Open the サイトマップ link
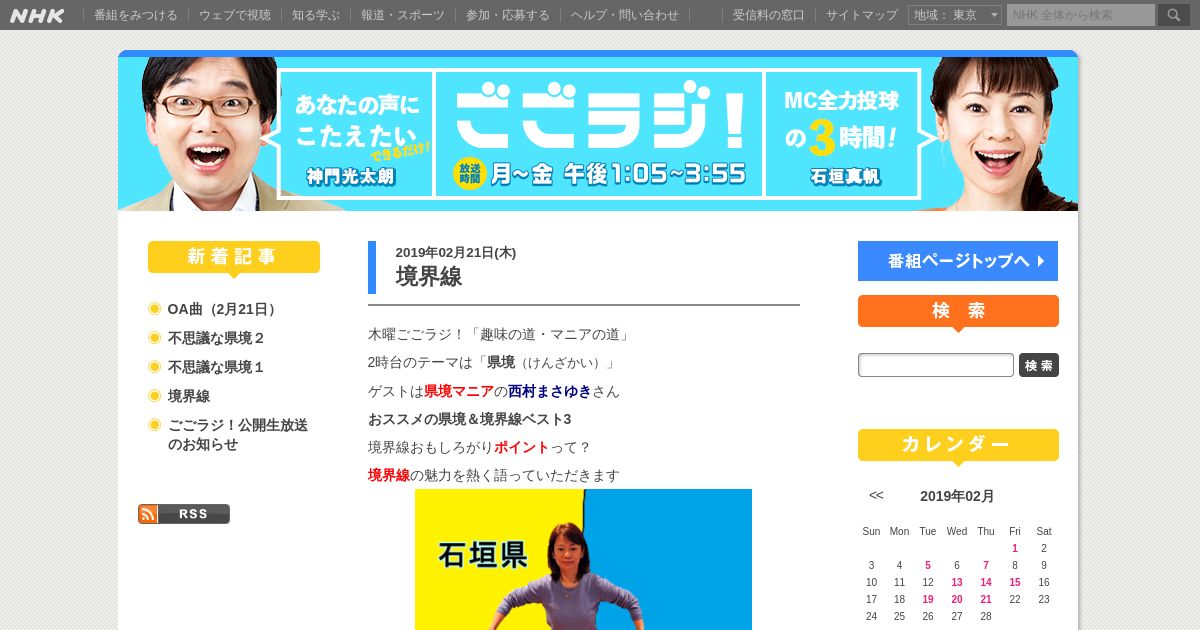 click(862, 15)
